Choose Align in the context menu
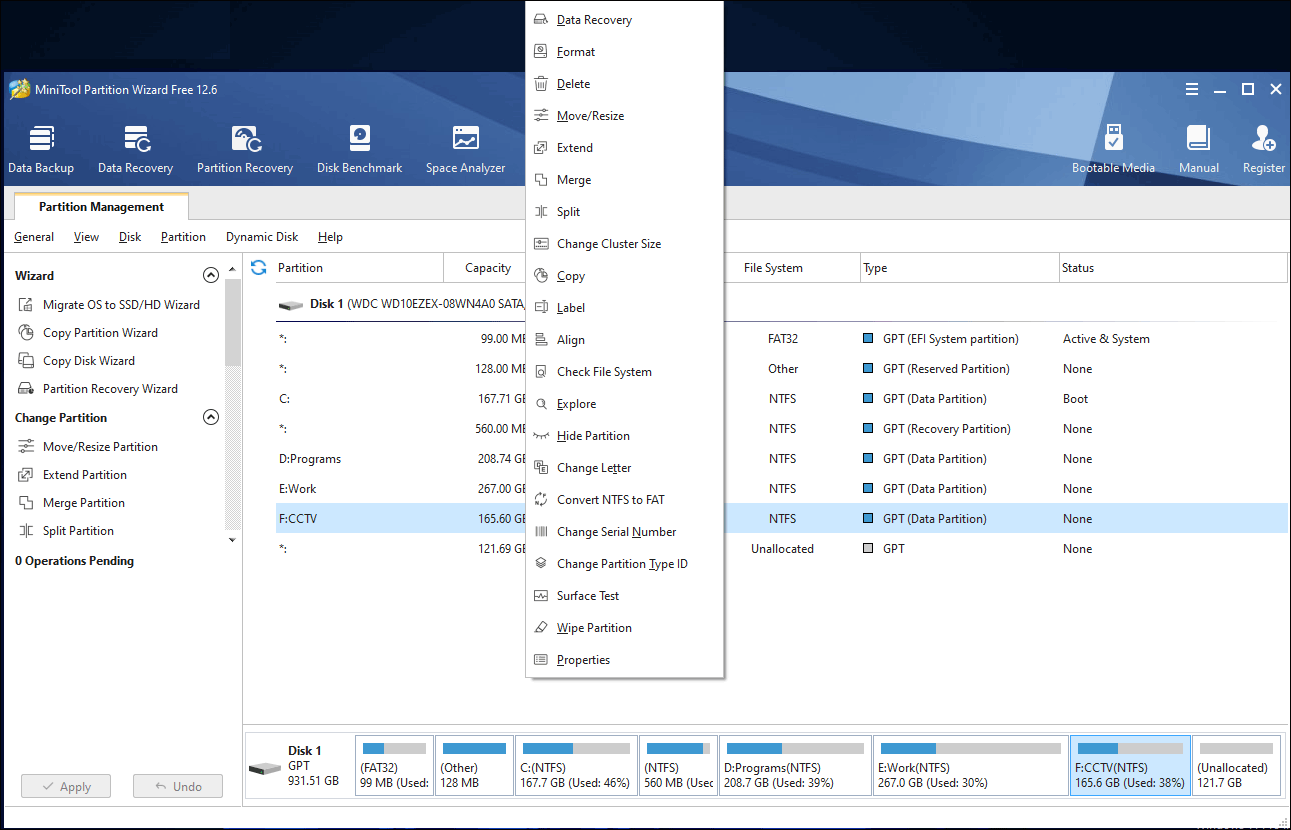Screen dimensions: 1291x830 click(x=625, y=340)
